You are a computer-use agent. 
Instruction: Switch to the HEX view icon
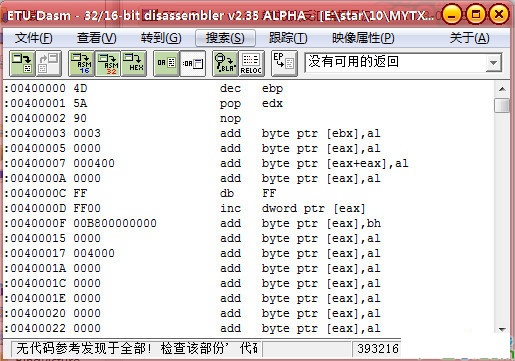134,63
